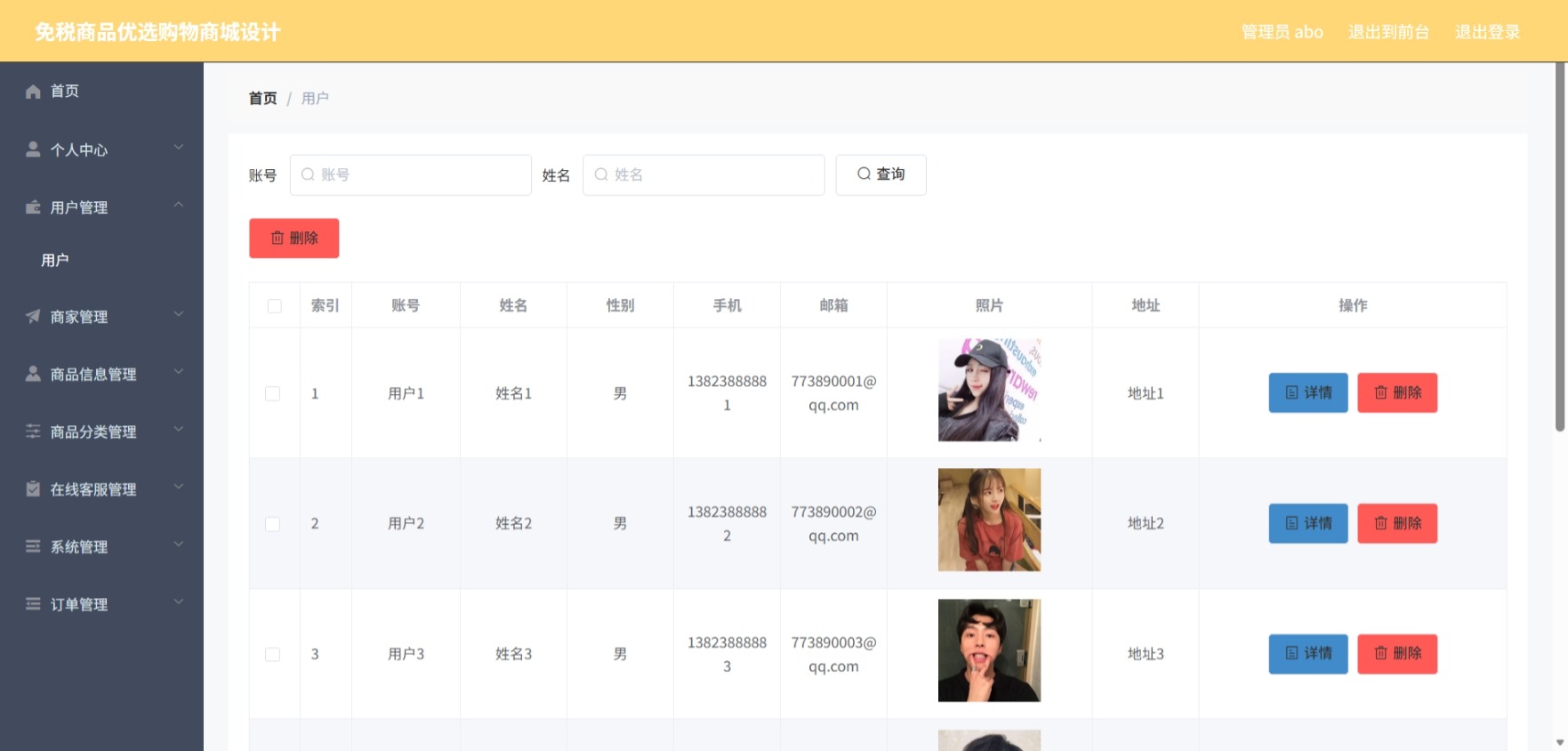Focus the 账号 search input field
Image resolution: width=1568 pixels, height=751 pixels.
coord(411,174)
